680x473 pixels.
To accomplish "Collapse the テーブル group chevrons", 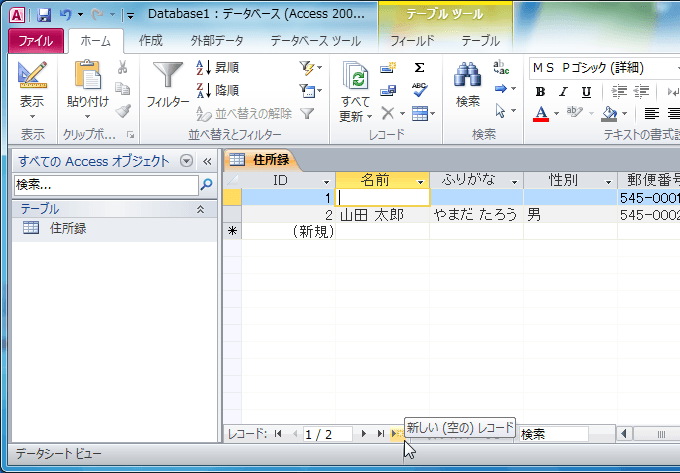I will tap(200, 209).
